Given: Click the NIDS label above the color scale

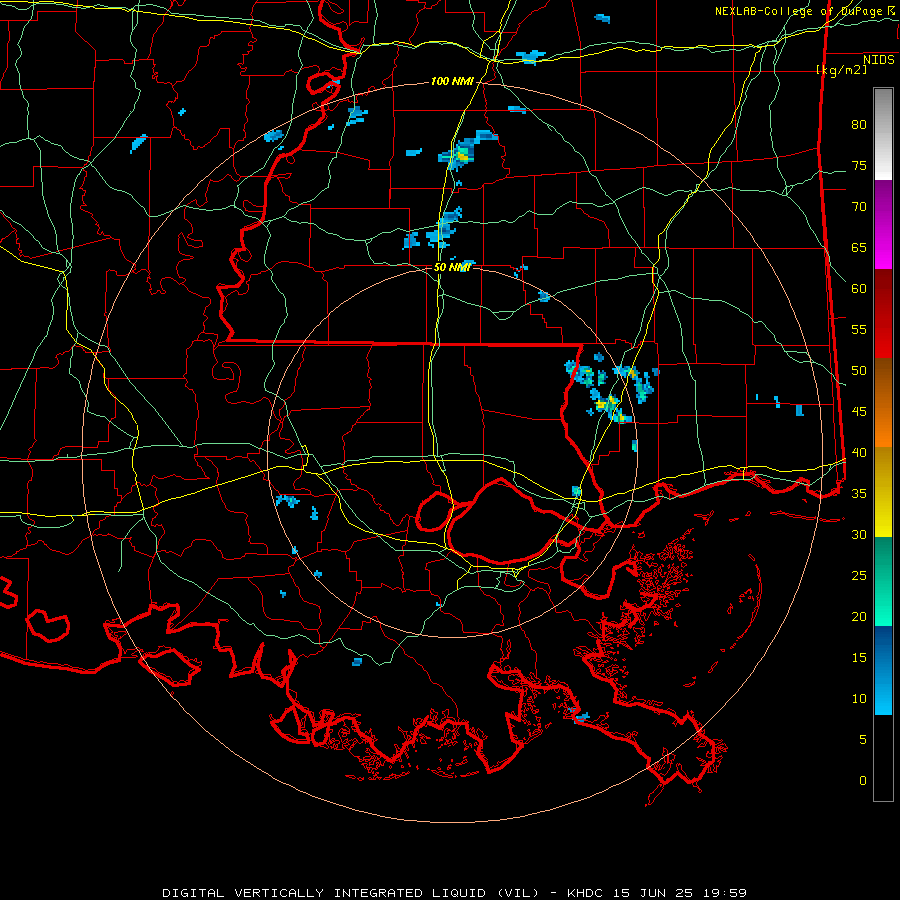Looking at the screenshot, I should tap(878, 60).
